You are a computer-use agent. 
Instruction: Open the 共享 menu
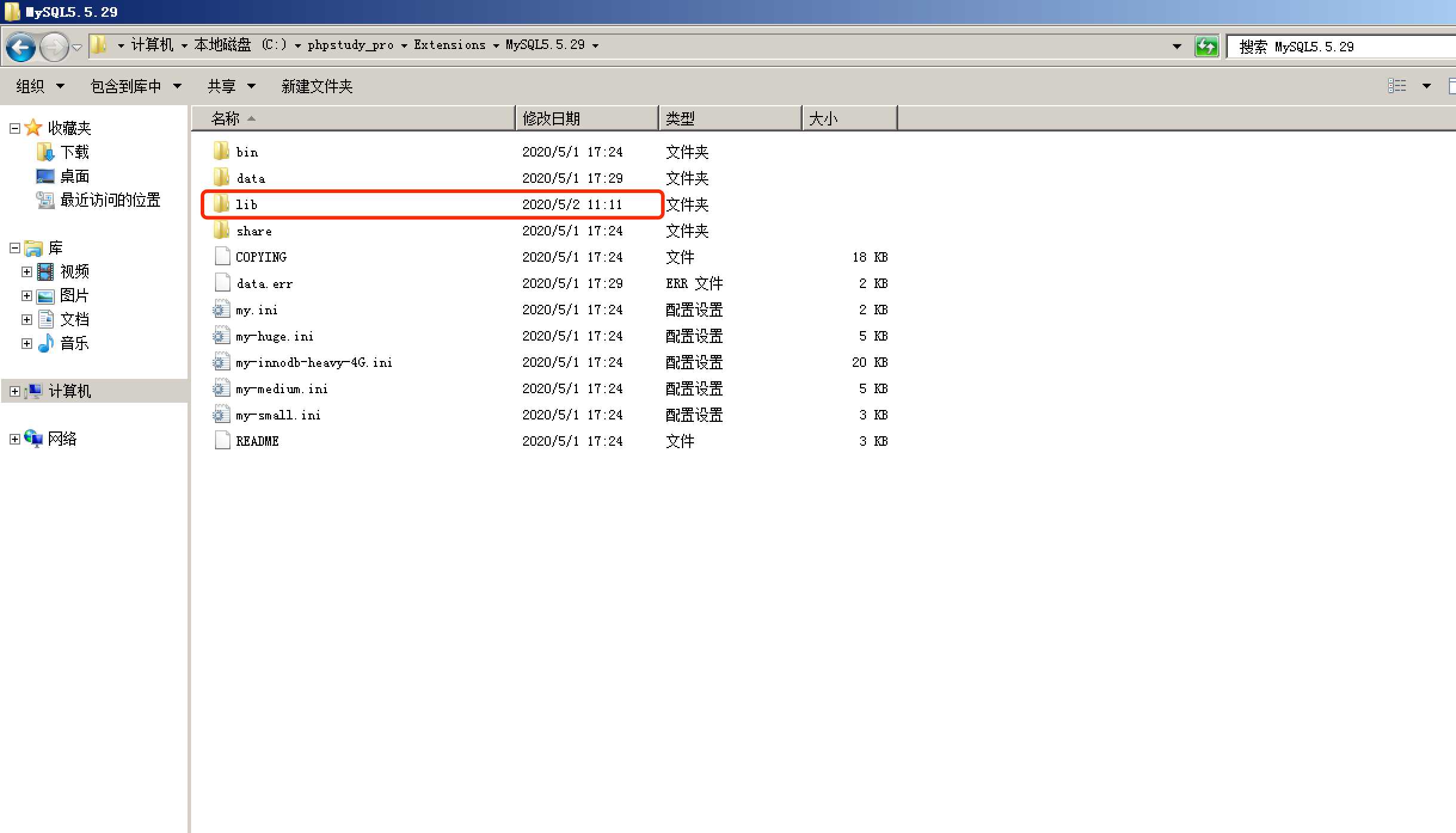[x=231, y=86]
